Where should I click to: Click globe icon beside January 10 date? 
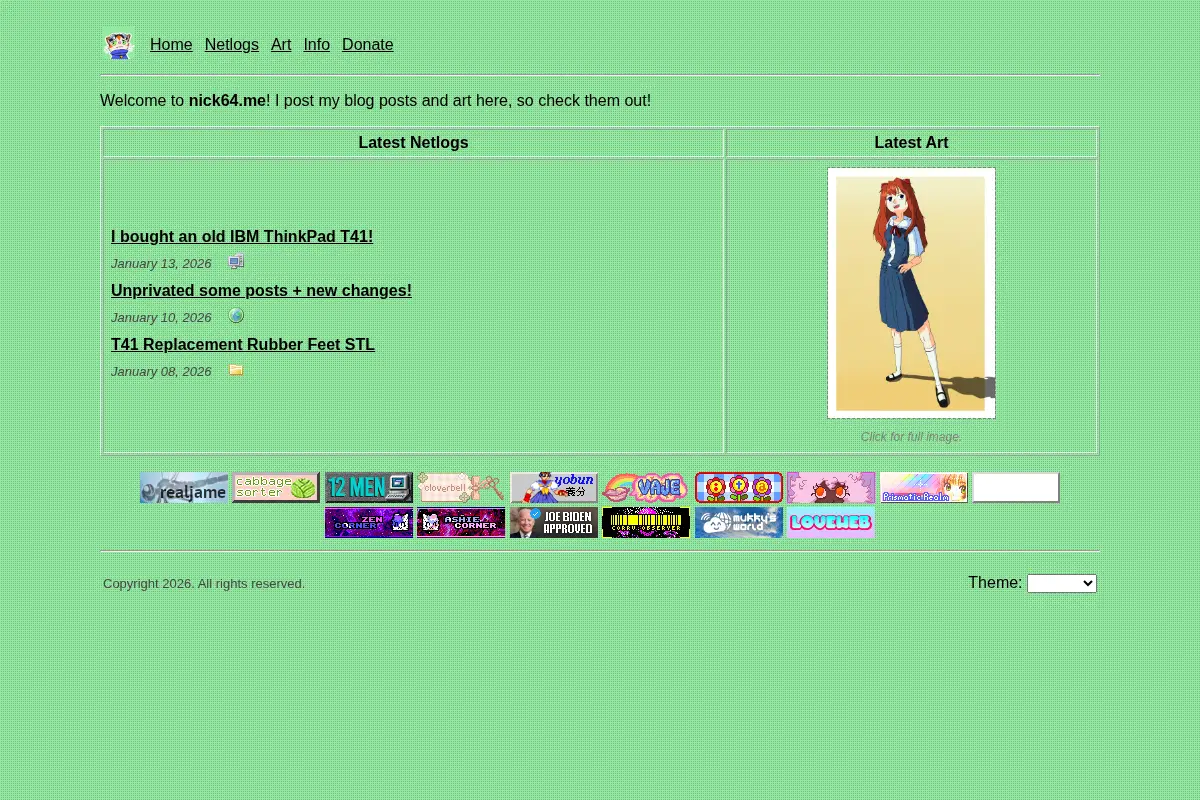(x=236, y=316)
